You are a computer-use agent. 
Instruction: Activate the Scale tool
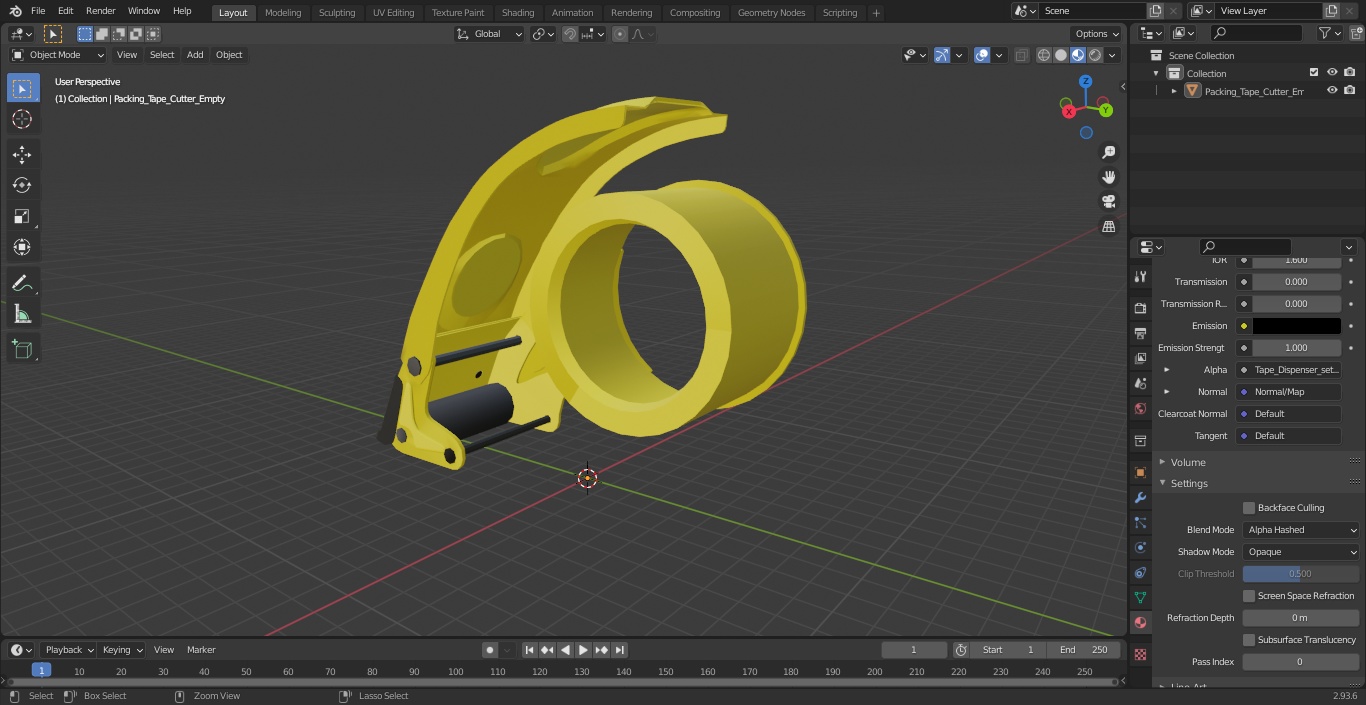point(22,216)
